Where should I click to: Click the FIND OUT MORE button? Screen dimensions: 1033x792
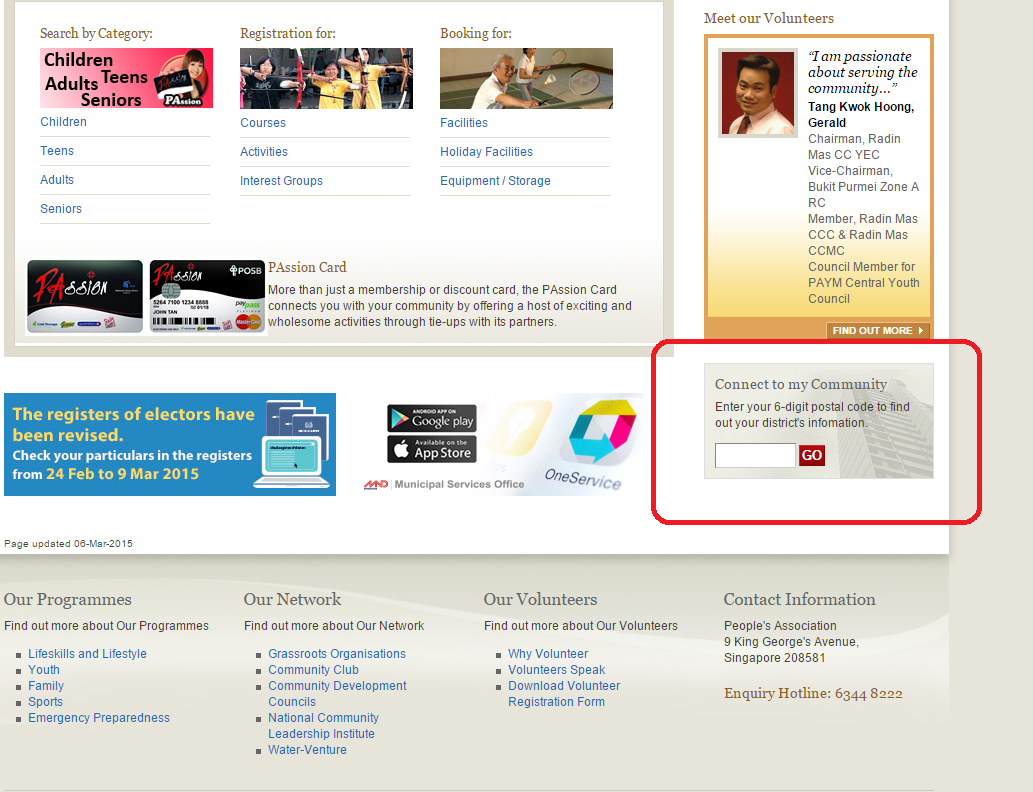tap(878, 331)
